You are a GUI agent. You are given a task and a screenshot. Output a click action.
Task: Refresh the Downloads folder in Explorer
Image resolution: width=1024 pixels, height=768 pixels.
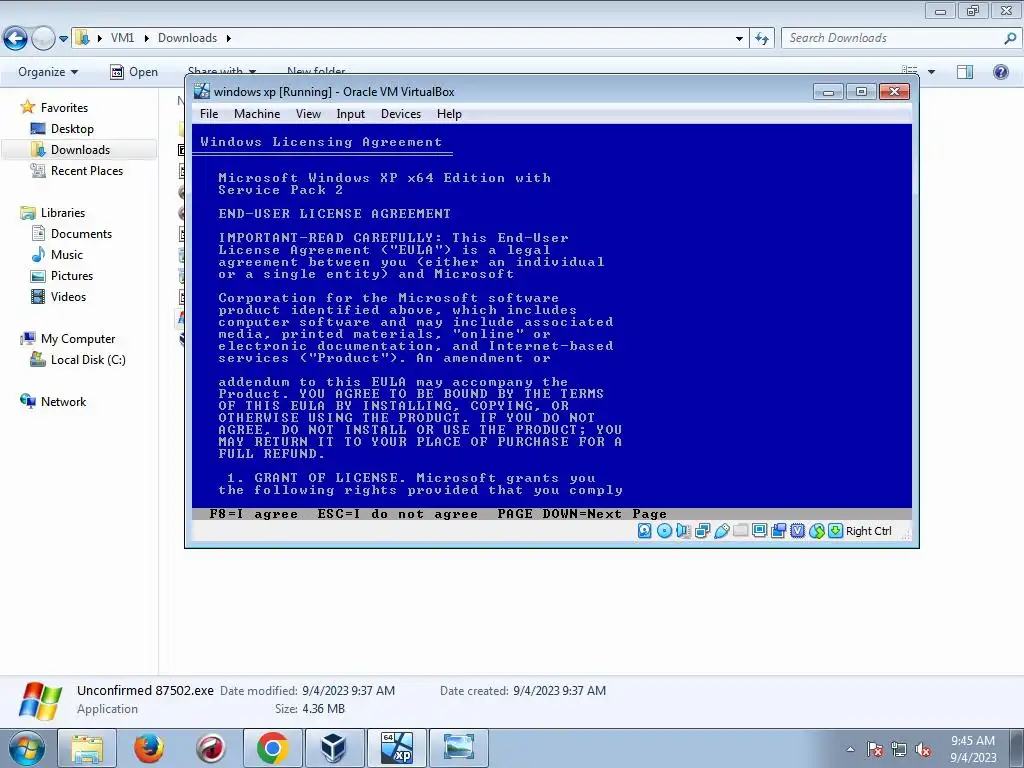pos(761,39)
